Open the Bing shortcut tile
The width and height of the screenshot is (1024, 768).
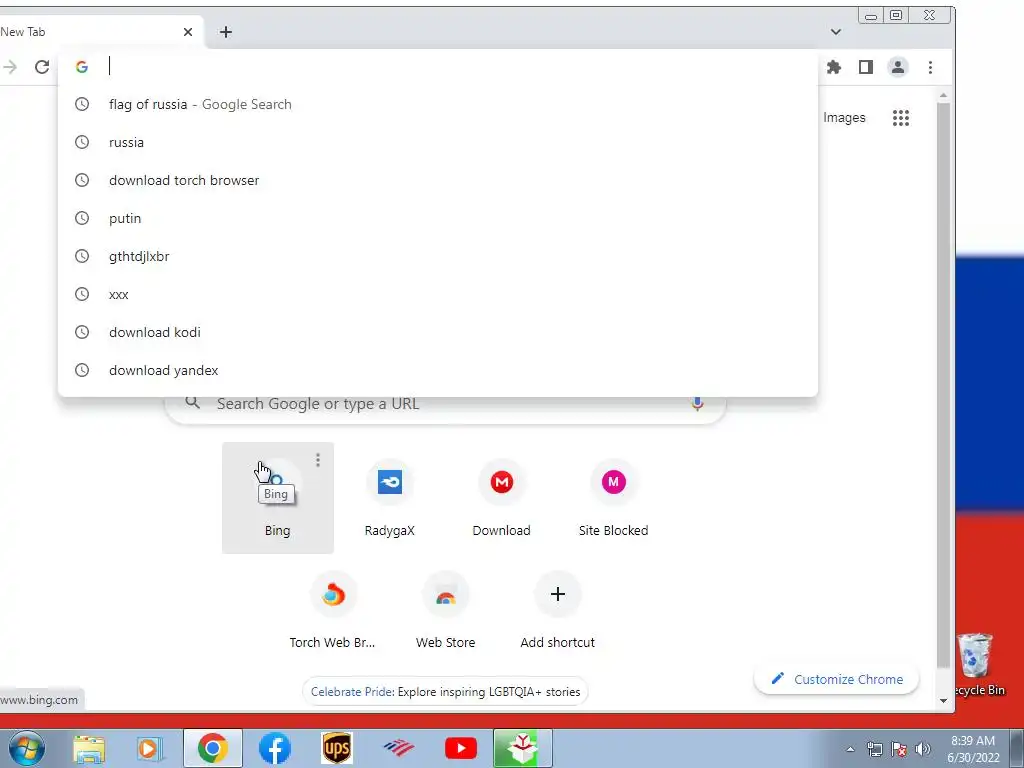coord(278,498)
